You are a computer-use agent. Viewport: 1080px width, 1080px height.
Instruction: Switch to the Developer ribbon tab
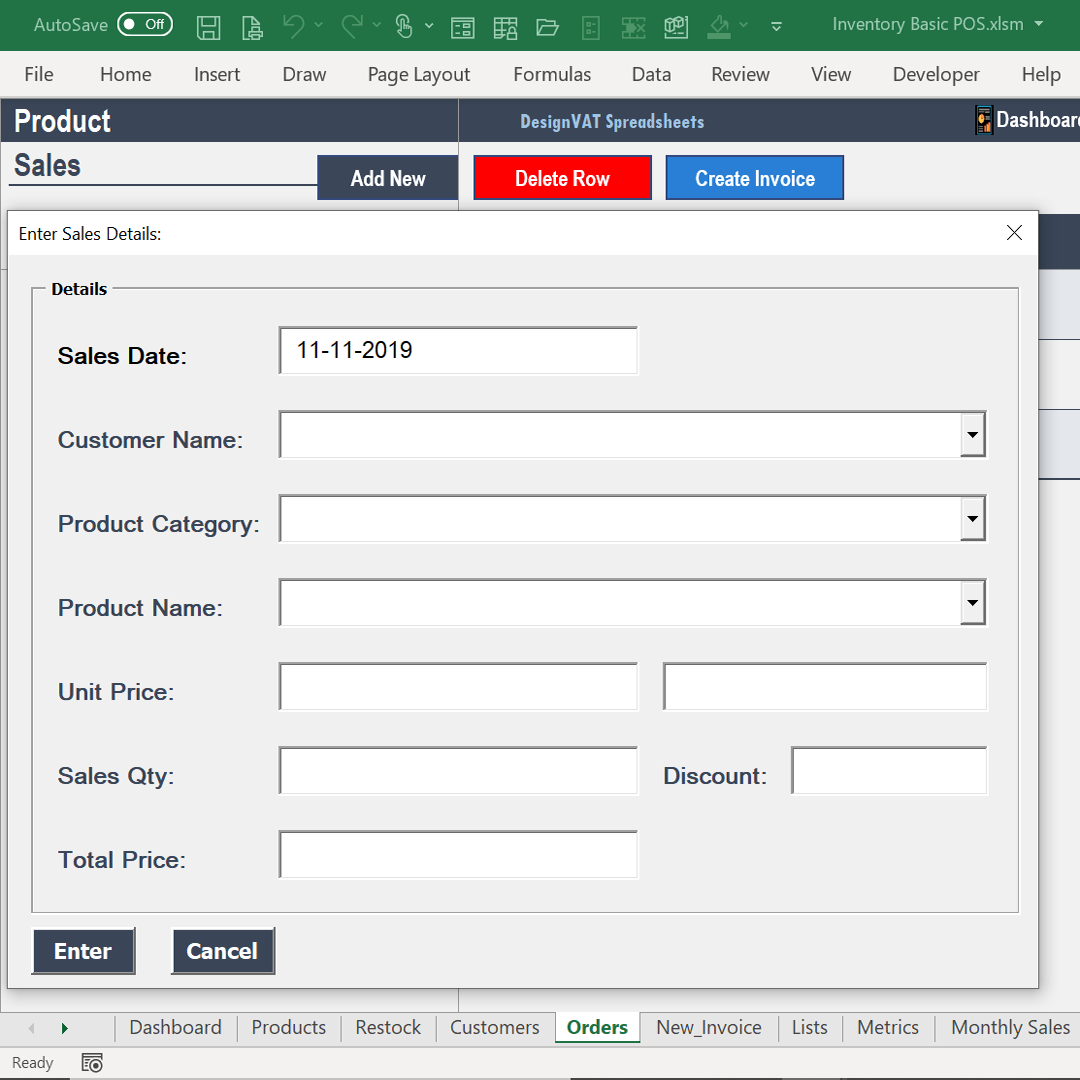pos(935,74)
